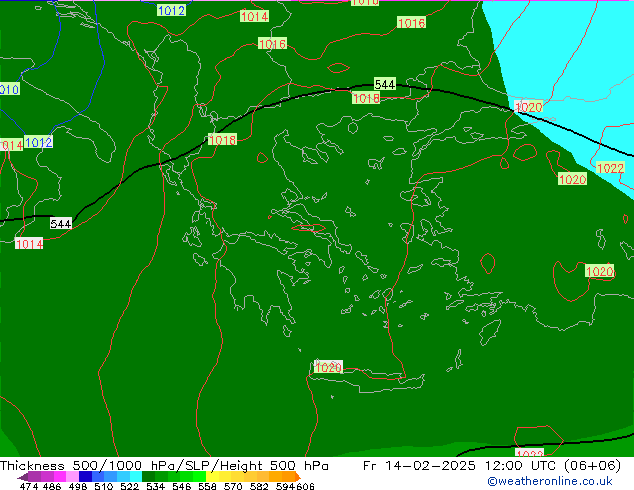Image resolution: width=634 pixels, height=490 pixels.
Task: Click the forecast time 'Fr 14-02-2025 12:00 UTC (06+06)'
Action: pyautogui.click(x=492, y=466)
